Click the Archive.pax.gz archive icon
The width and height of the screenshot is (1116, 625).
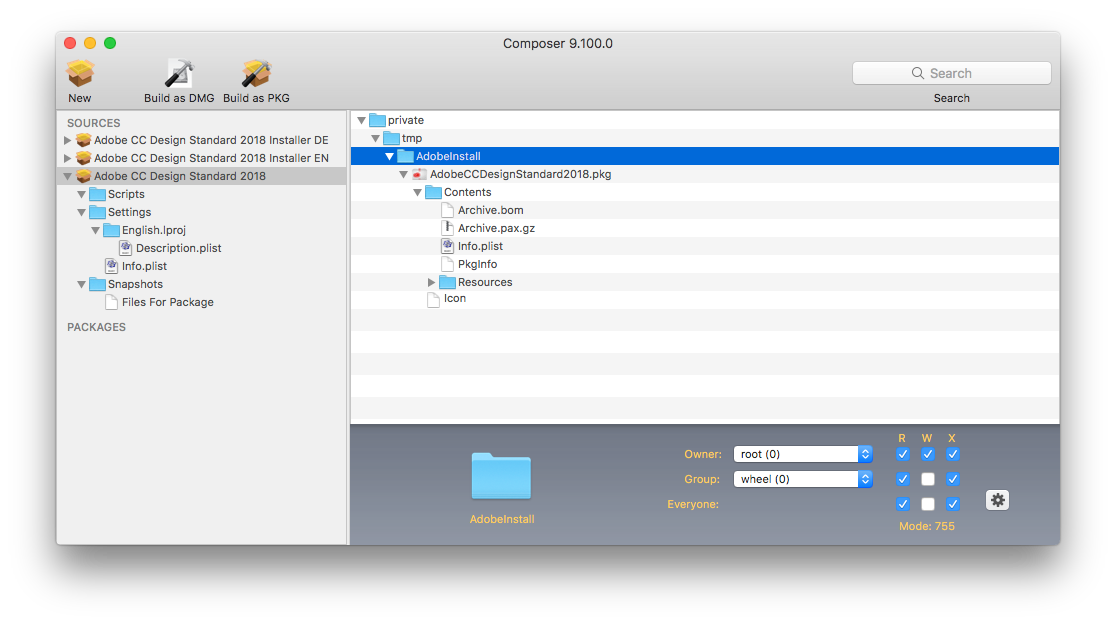pos(447,228)
